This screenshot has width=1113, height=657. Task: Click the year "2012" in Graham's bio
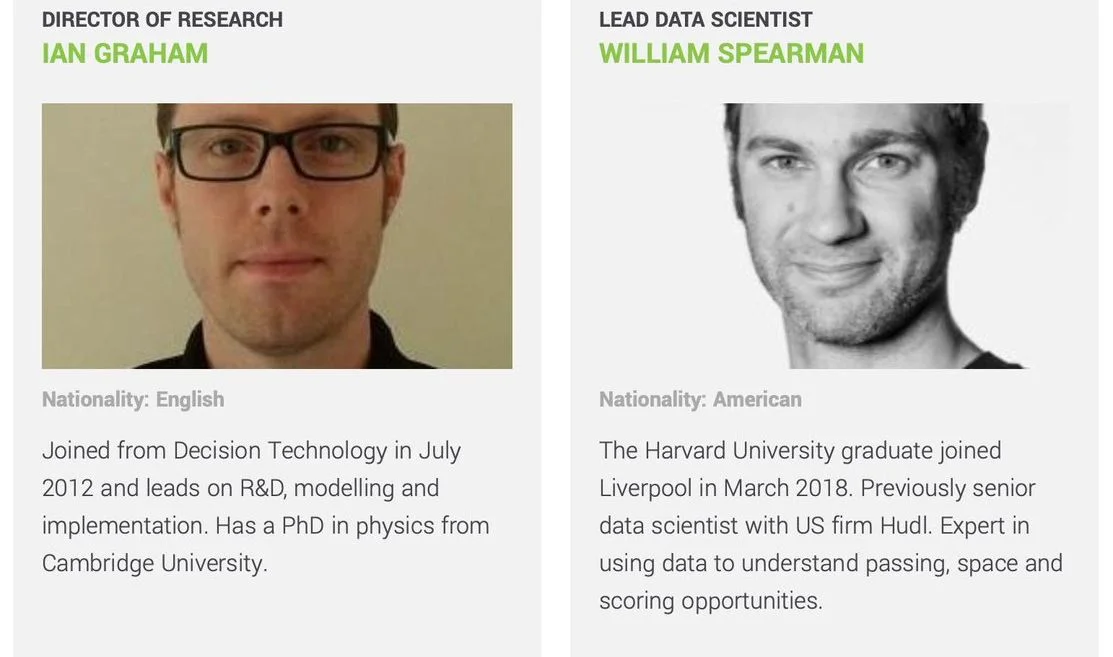tap(68, 488)
